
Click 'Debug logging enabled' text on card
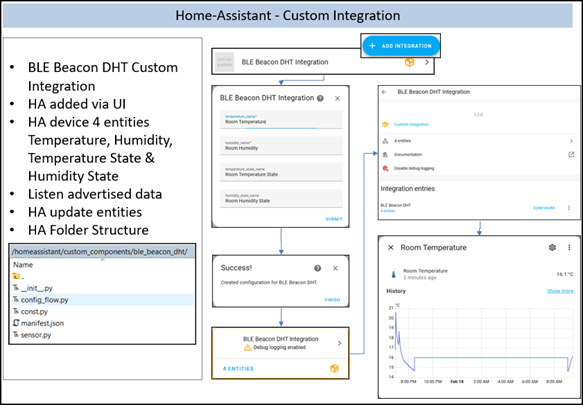tap(280, 348)
